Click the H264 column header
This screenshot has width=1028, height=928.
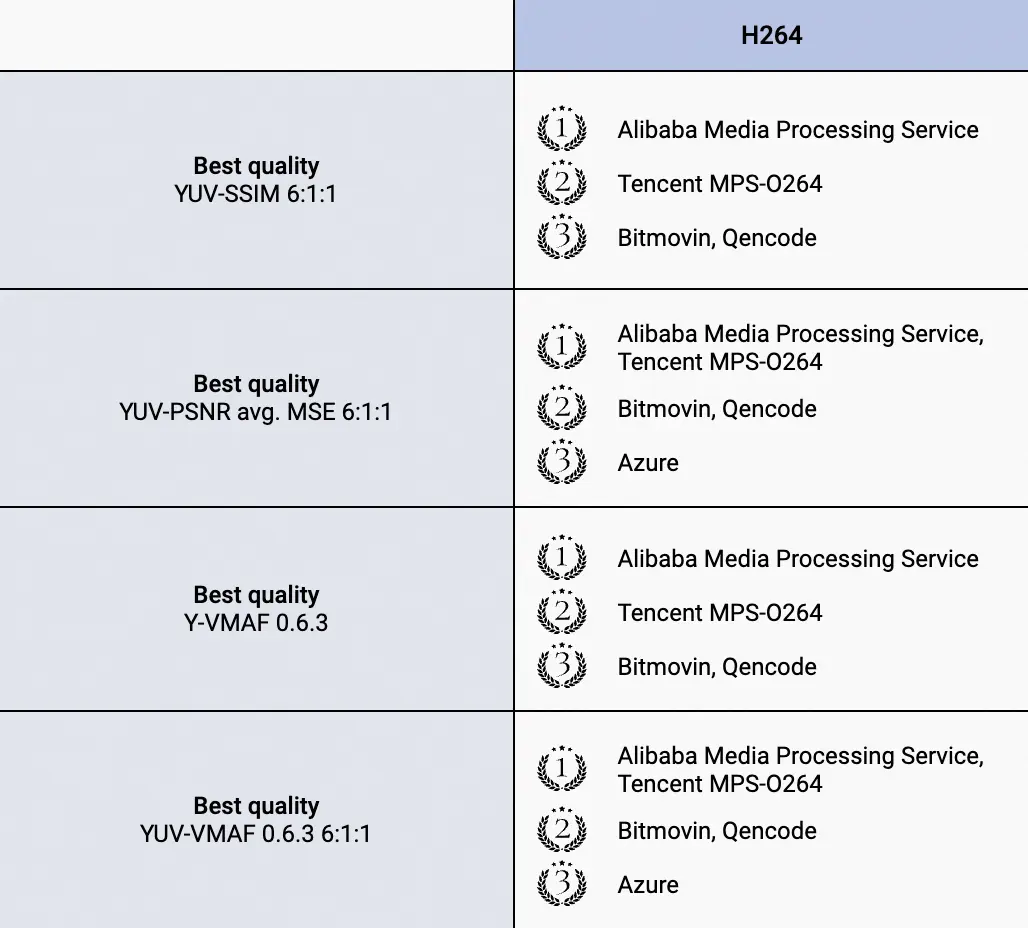pos(771,36)
